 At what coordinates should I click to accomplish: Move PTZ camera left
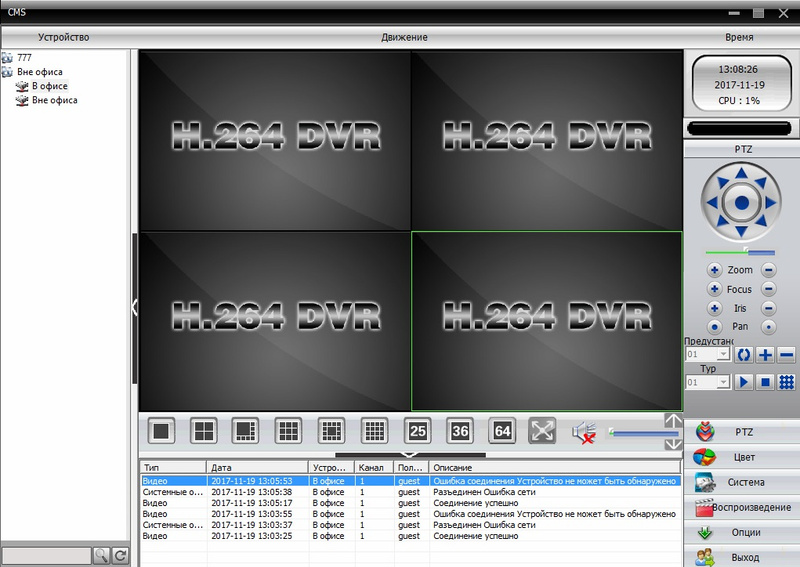(712, 203)
